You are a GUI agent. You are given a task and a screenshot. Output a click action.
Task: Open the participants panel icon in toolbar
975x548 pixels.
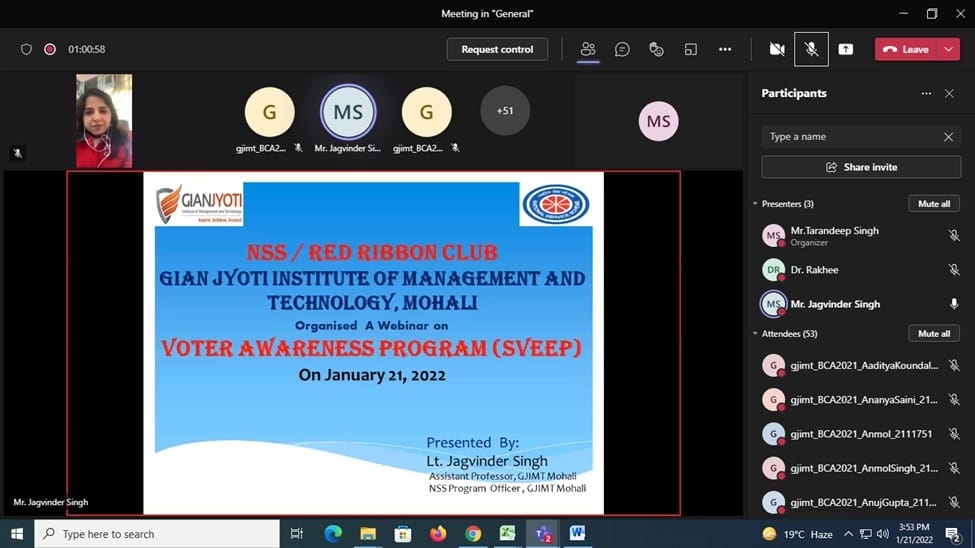tap(588, 49)
